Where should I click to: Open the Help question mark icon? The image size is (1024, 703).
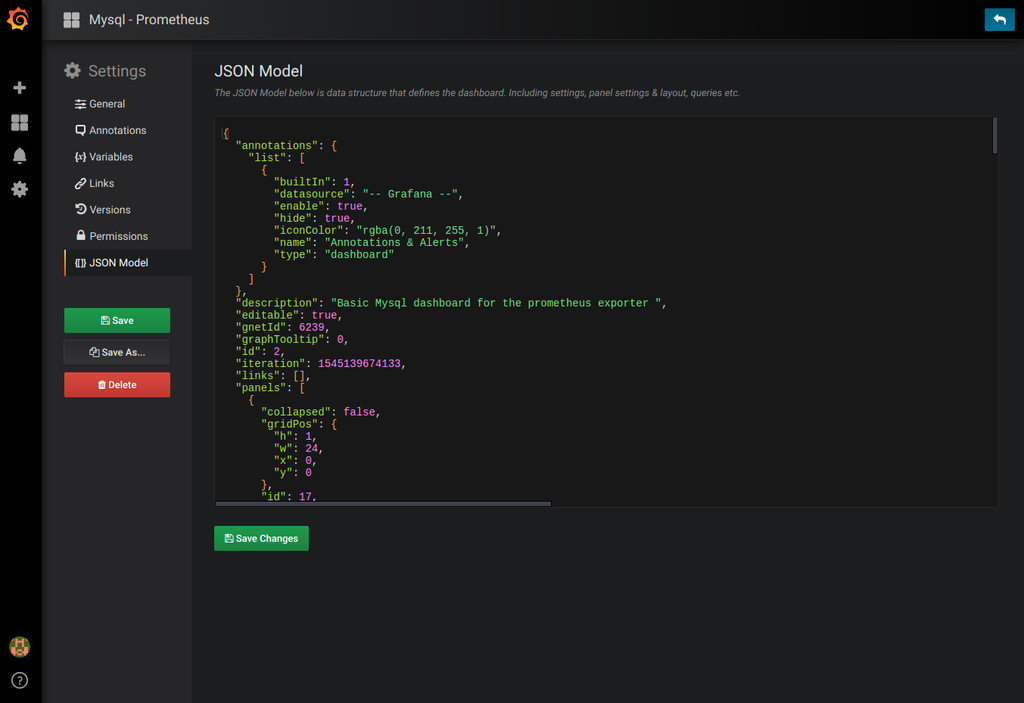(x=20, y=680)
